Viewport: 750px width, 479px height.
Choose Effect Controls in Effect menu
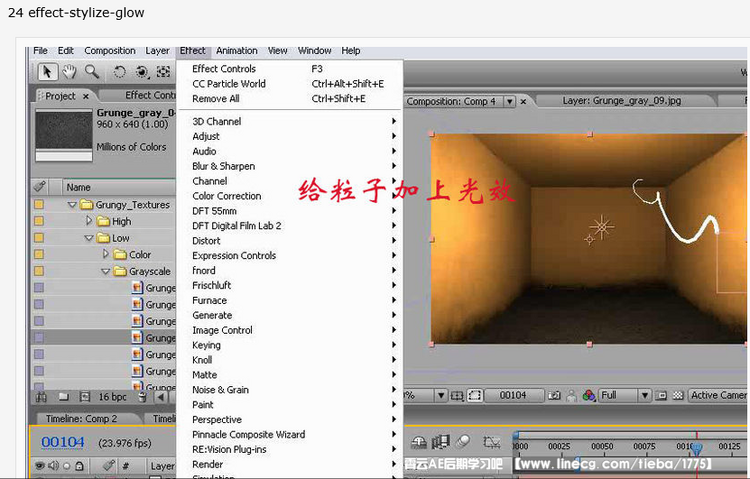[289, 69]
